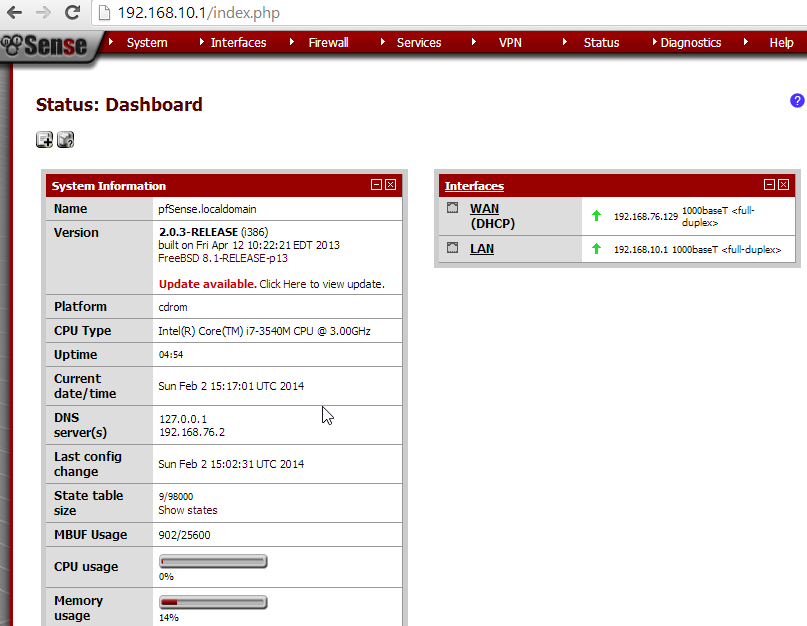Screen dimensions: 807x626
Task: Click the pfSense.localdomain name value
Action: tap(207, 209)
